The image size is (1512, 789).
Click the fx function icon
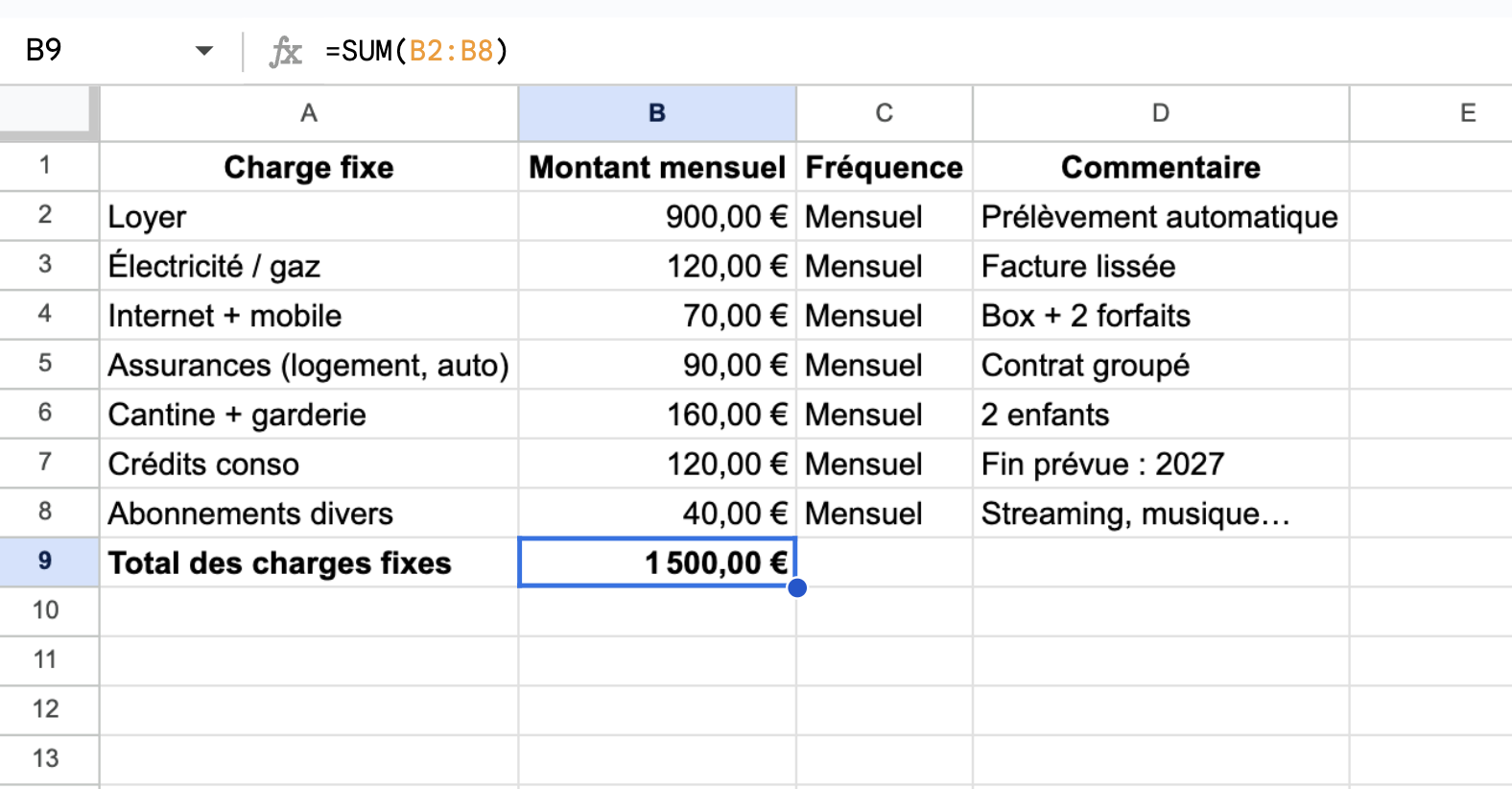(285, 51)
